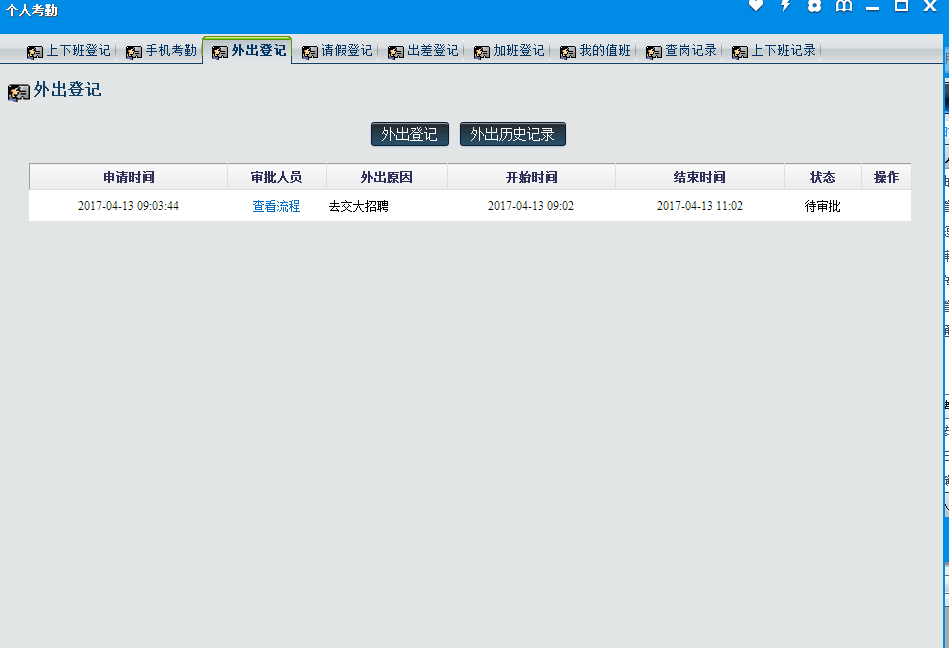
Task: Click the 申请时间 column header
Action: (129, 177)
